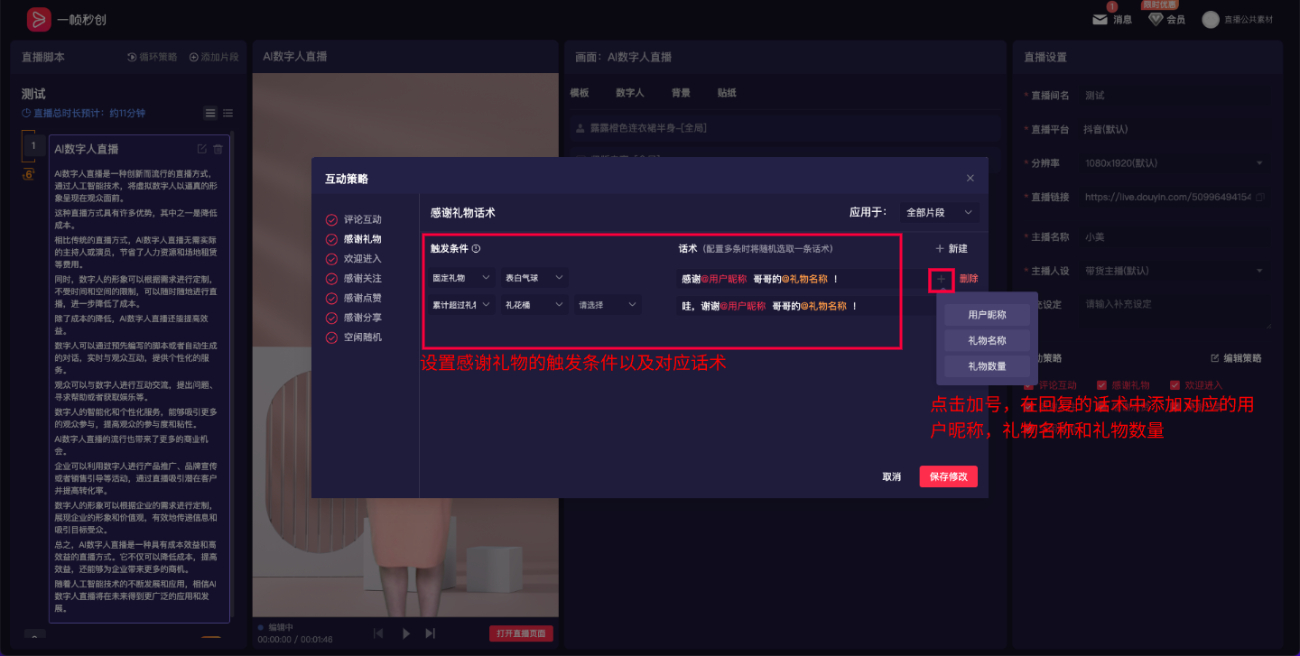Select the 背景 tab
This screenshot has height=656, width=1300.
(x=681, y=93)
